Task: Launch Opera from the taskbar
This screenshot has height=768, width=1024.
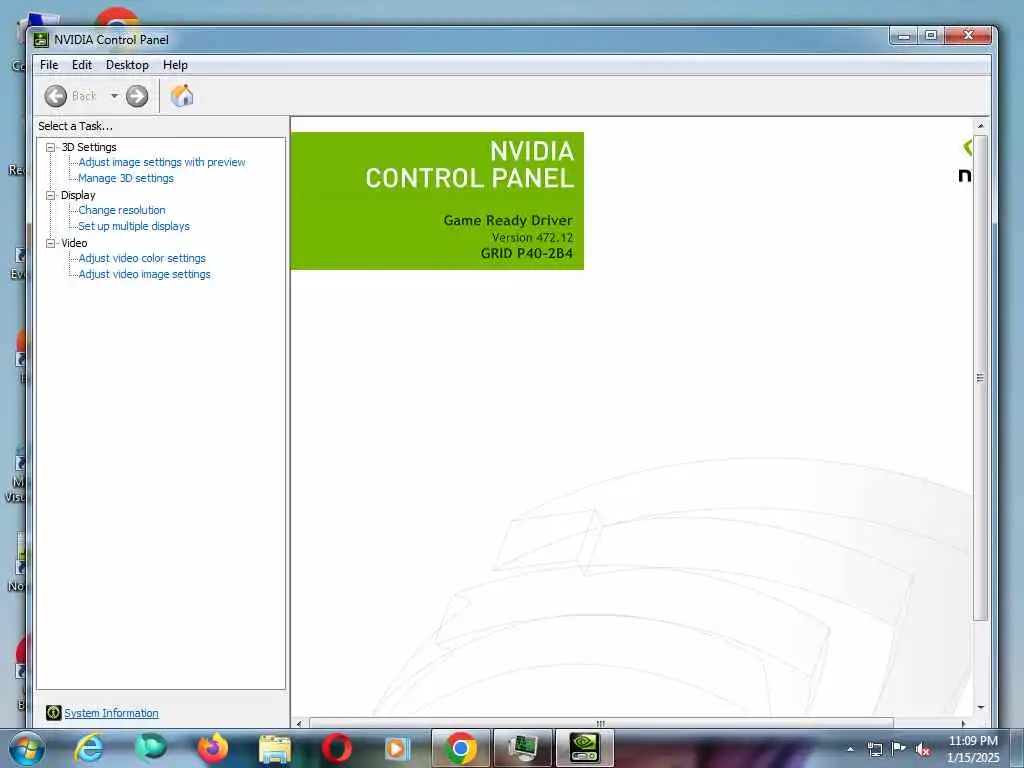Action: 337,748
